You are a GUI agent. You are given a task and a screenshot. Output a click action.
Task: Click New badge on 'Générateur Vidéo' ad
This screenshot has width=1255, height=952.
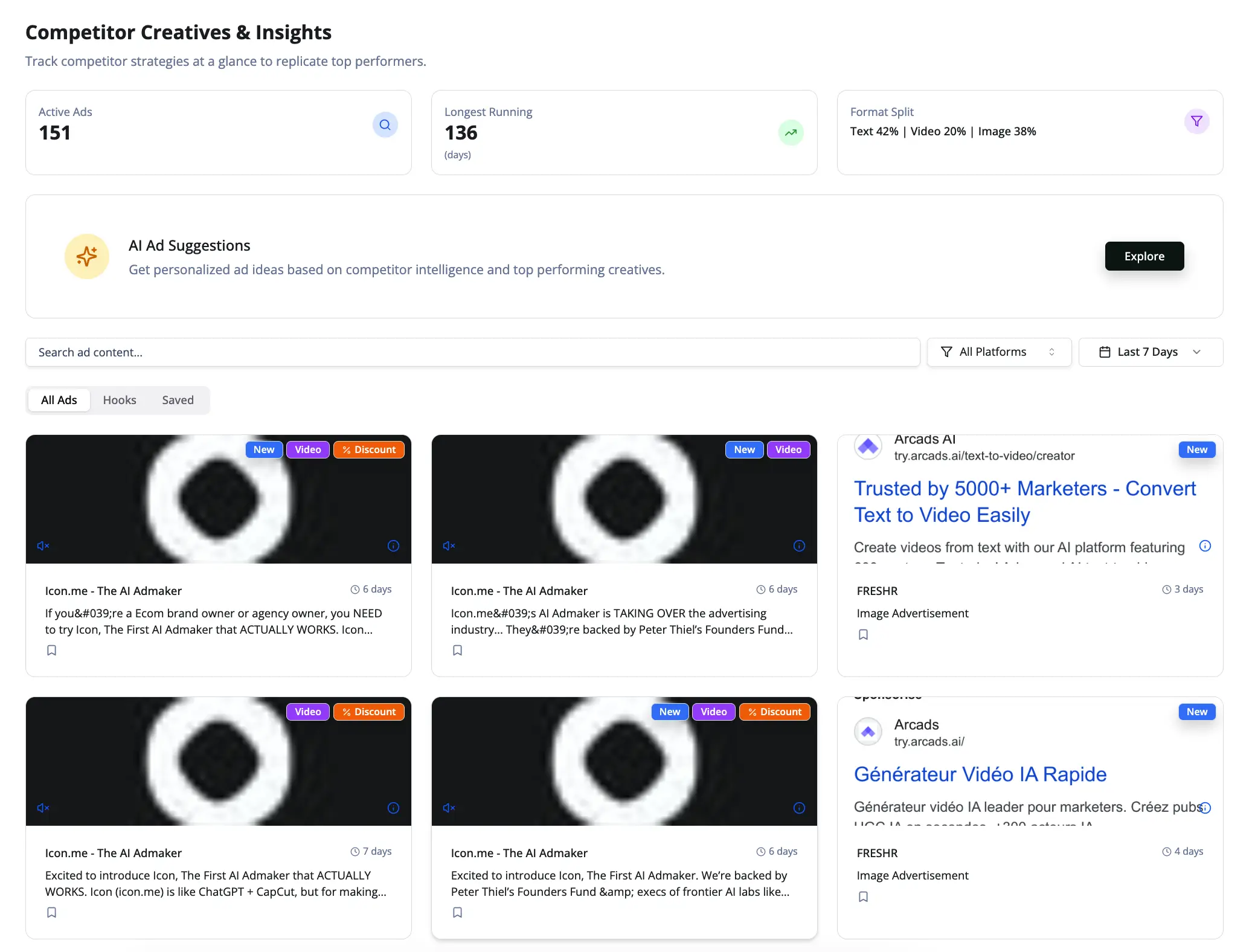[x=1197, y=712]
